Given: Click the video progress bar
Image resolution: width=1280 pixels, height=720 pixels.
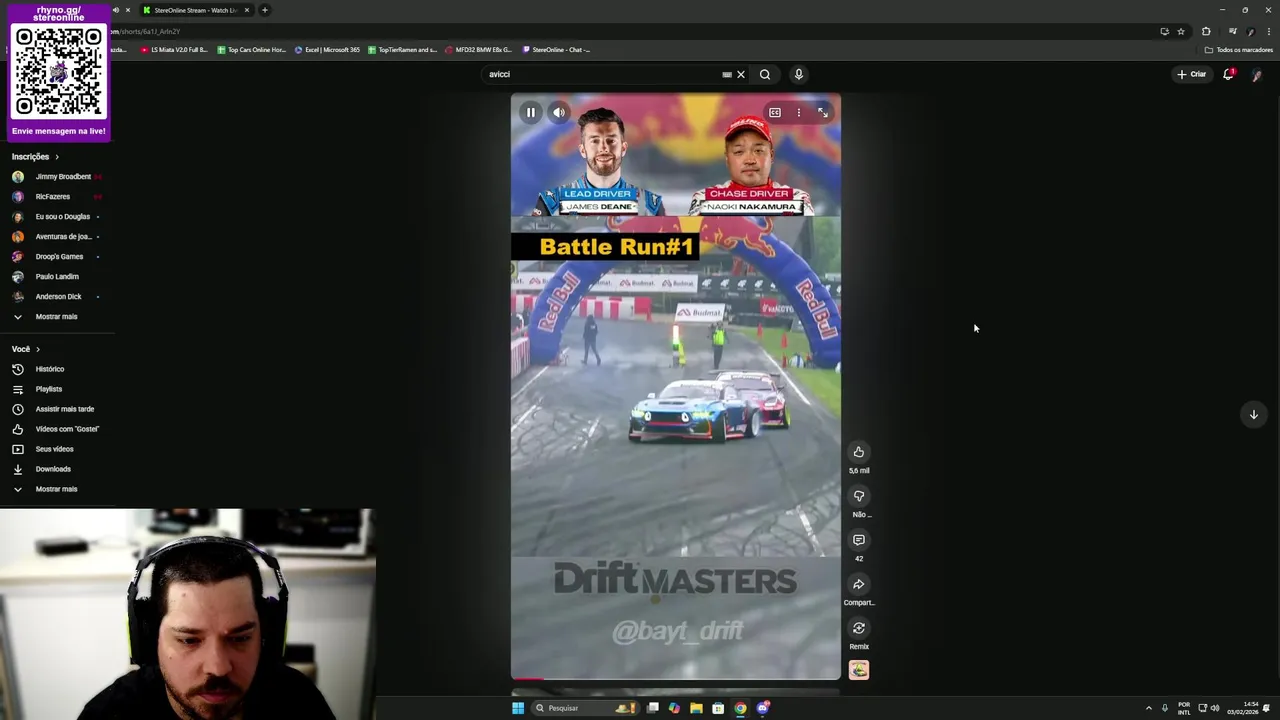Looking at the screenshot, I should [x=676, y=679].
